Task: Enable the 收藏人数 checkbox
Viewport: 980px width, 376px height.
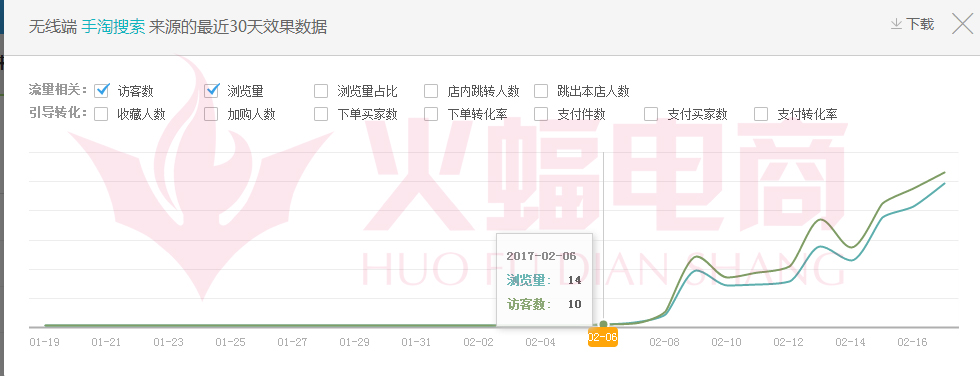Action: click(x=101, y=114)
